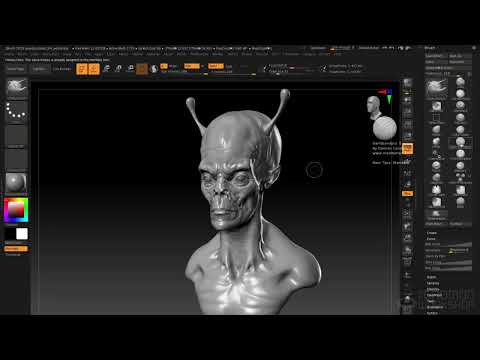
Task: Open LightBox from the top shelf
Action: click(39, 69)
